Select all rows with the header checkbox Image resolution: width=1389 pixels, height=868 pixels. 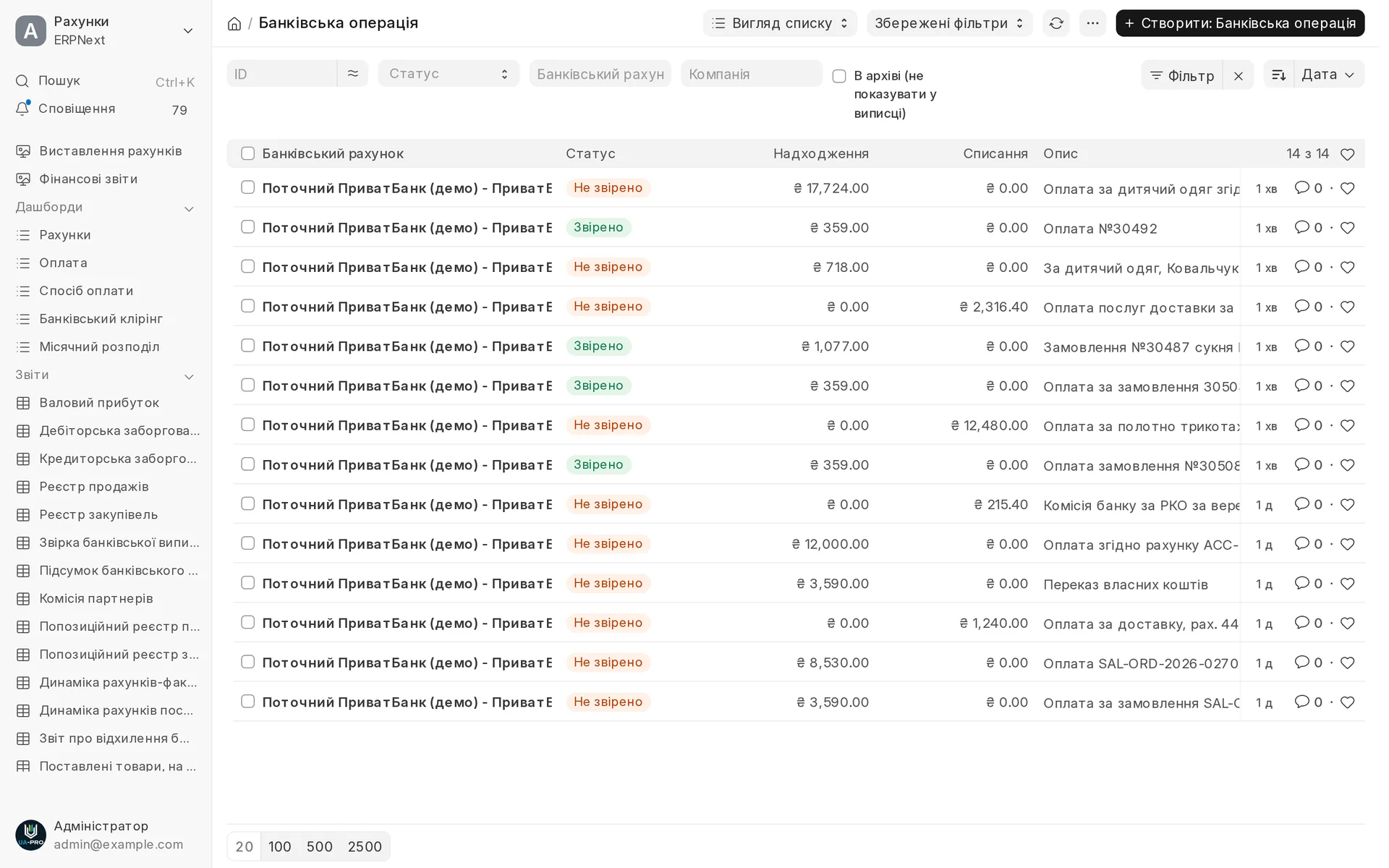[x=247, y=153]
